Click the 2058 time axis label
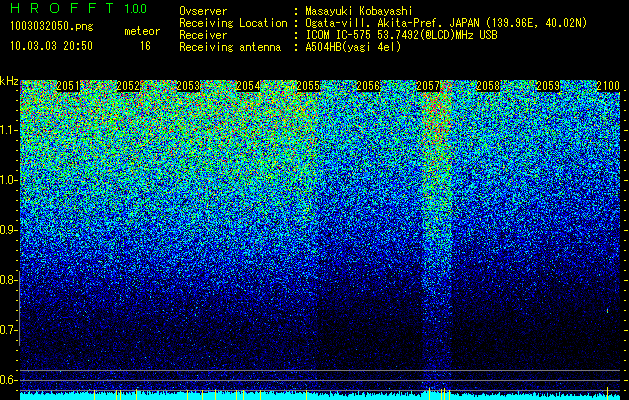Screen dimensions: 629x400 488,86
